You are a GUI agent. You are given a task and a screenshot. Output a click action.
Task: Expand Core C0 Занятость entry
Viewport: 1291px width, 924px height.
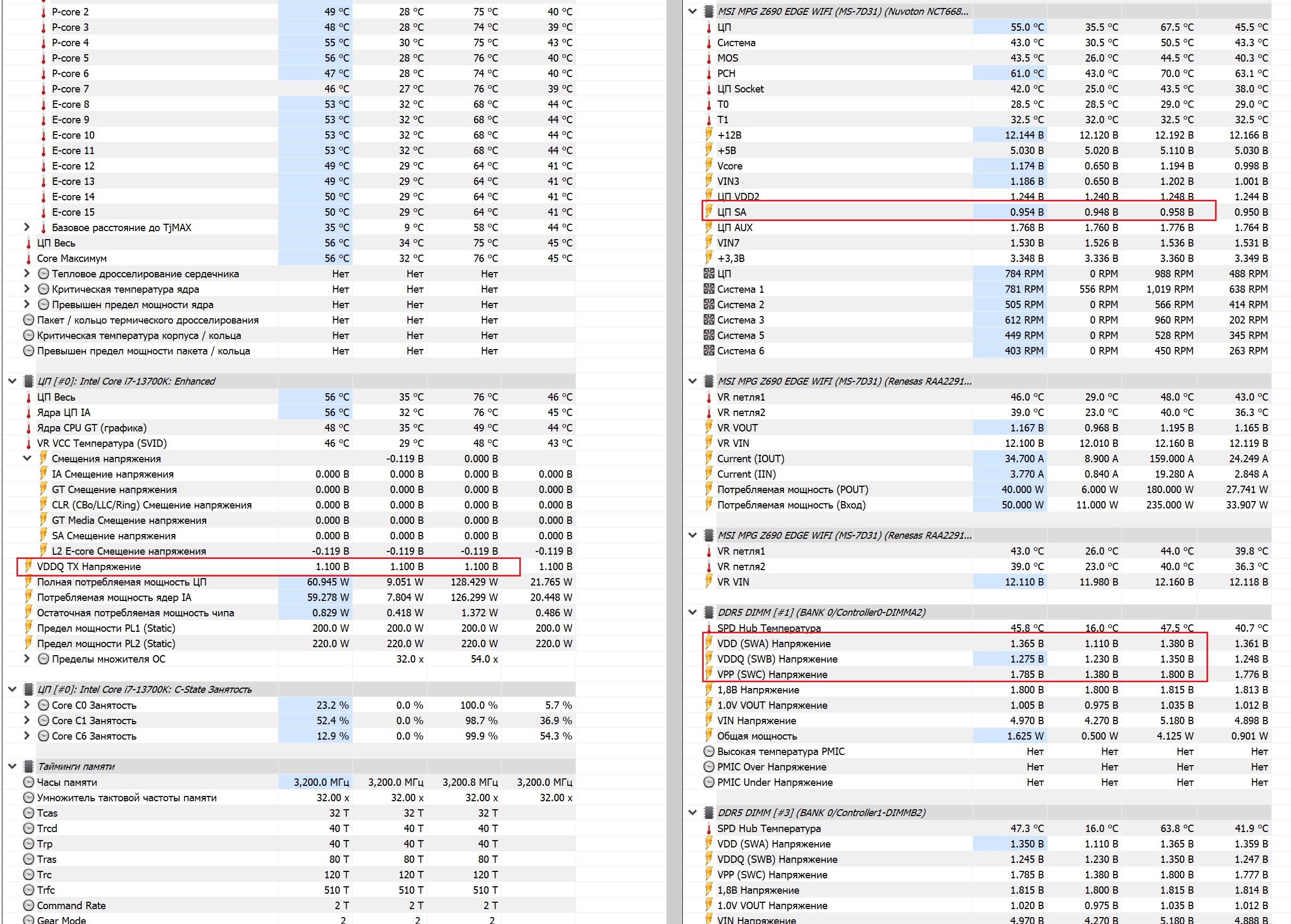pyautogui.click(x=27, y=705)
